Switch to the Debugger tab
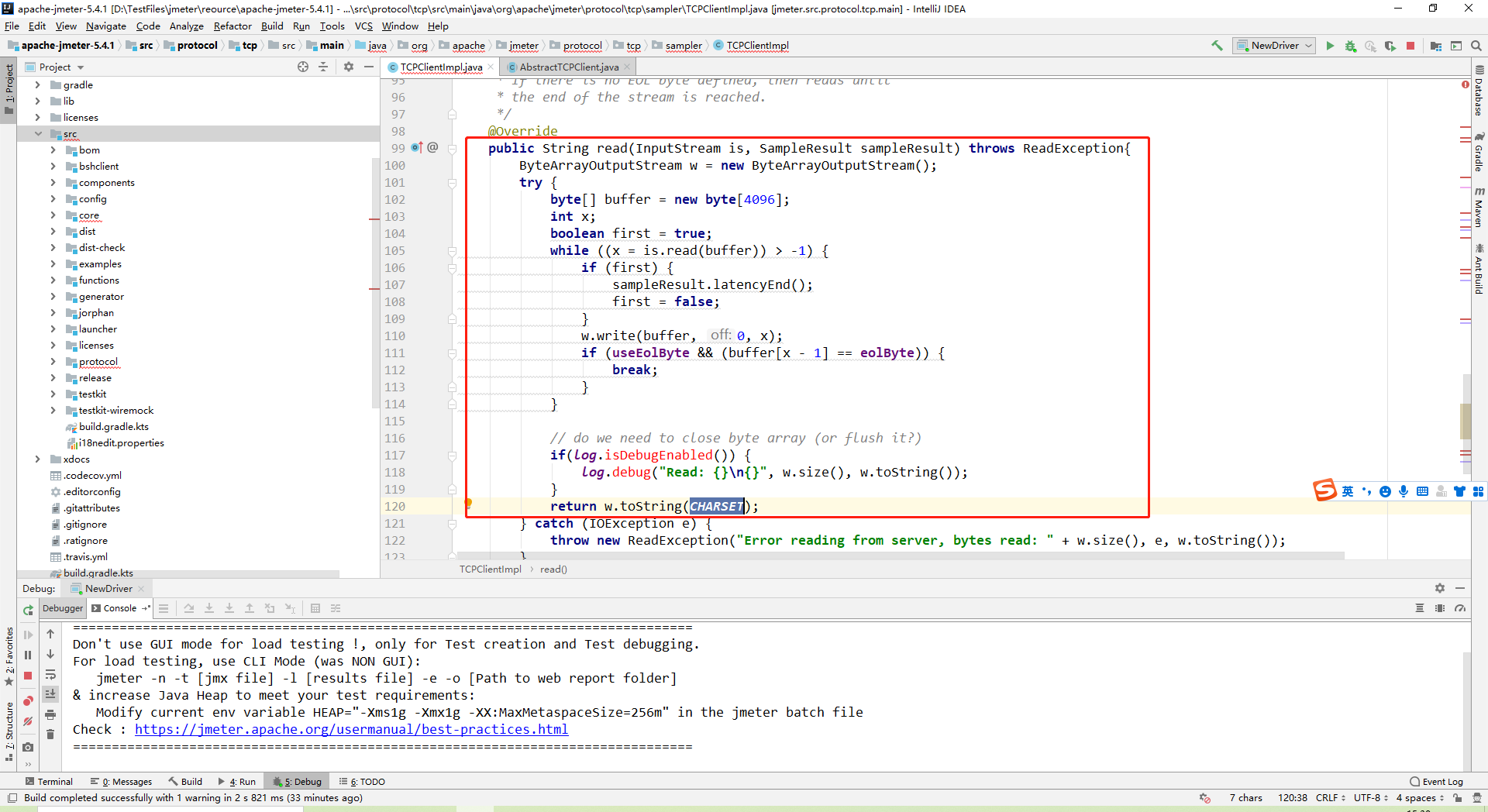The width and height of the screenshot is (1488, 812). click(x=63, y=608)
